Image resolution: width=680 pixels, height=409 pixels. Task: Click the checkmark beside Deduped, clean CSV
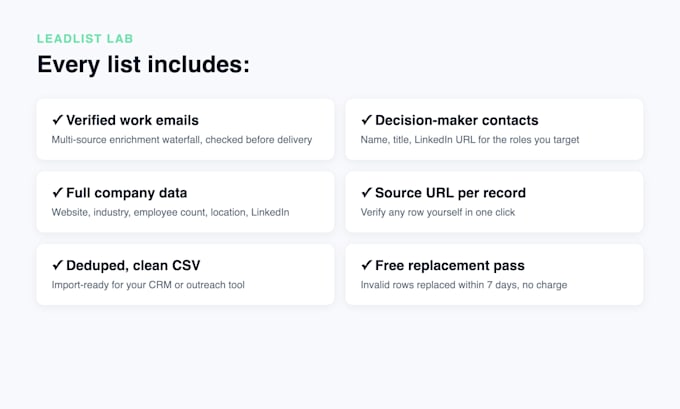pyautogui.click(x=58, y=265)
